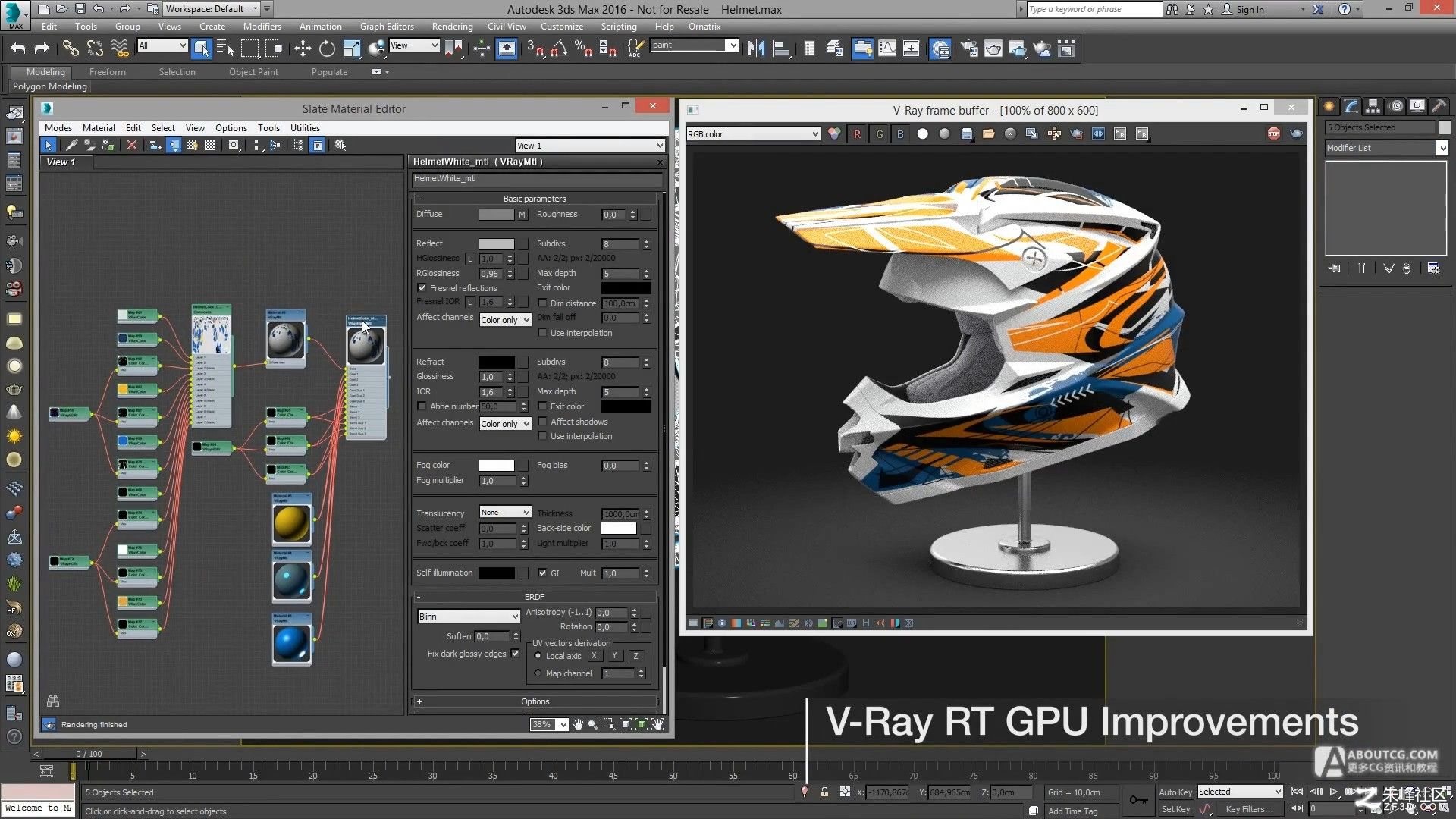
Task: Click the Fog color swatch
Action: click(497, 466)
